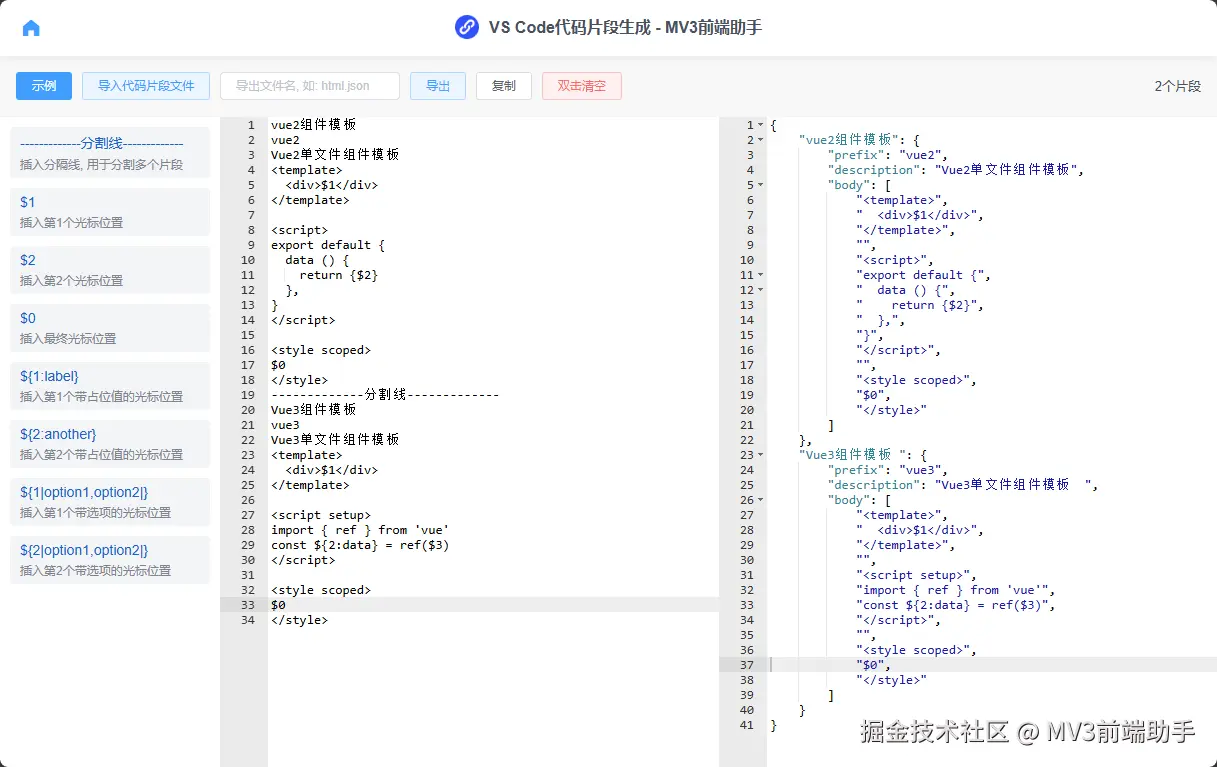
Task: Click the 复制 copy button
Action: coord(504,86)
